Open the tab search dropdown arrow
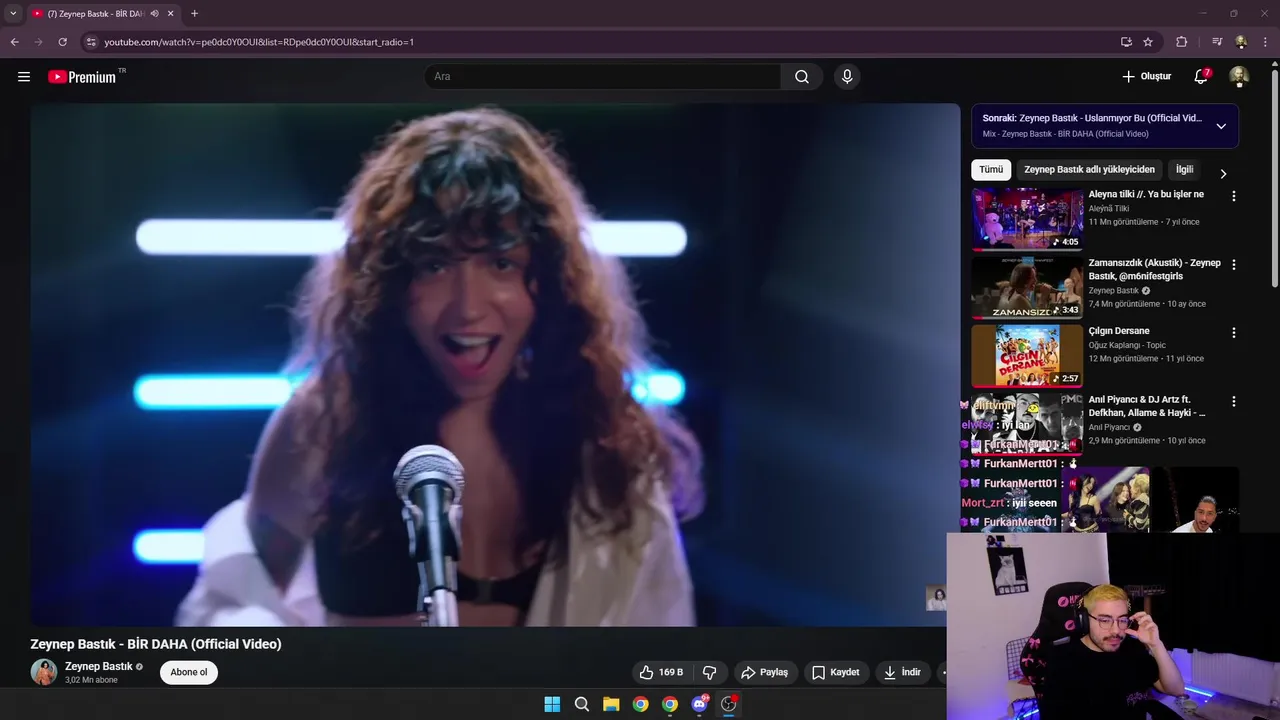 (x=13, y=14)
